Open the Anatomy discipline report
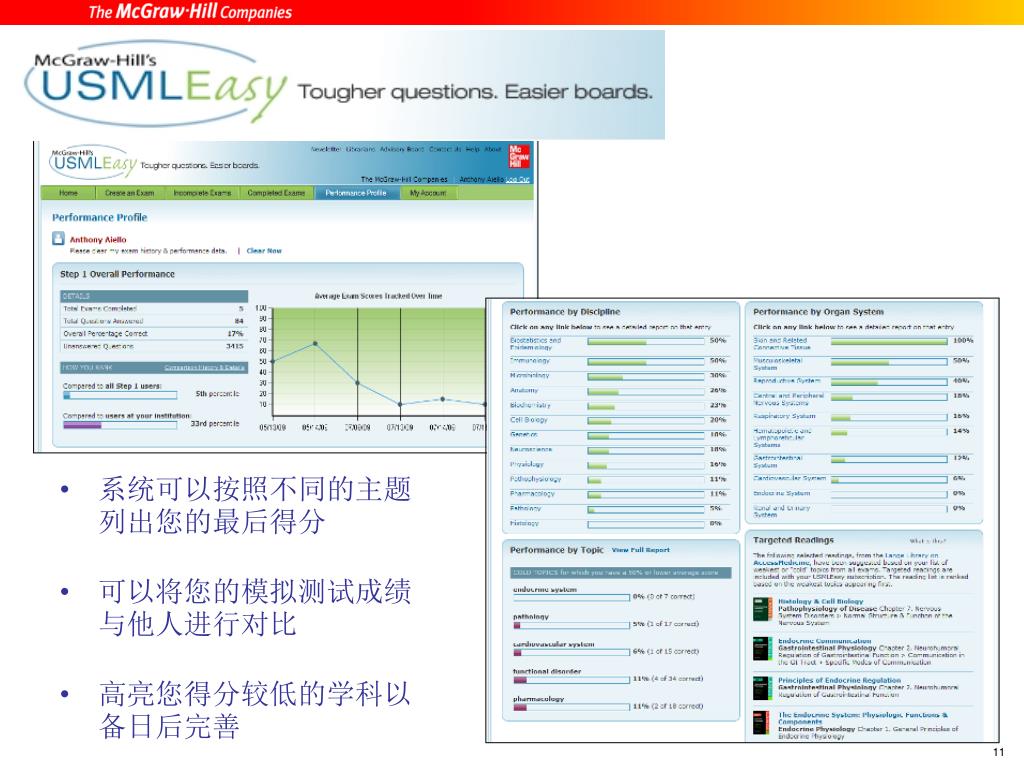The height and width of the screenshot is (768, 1024). [524, 390]
